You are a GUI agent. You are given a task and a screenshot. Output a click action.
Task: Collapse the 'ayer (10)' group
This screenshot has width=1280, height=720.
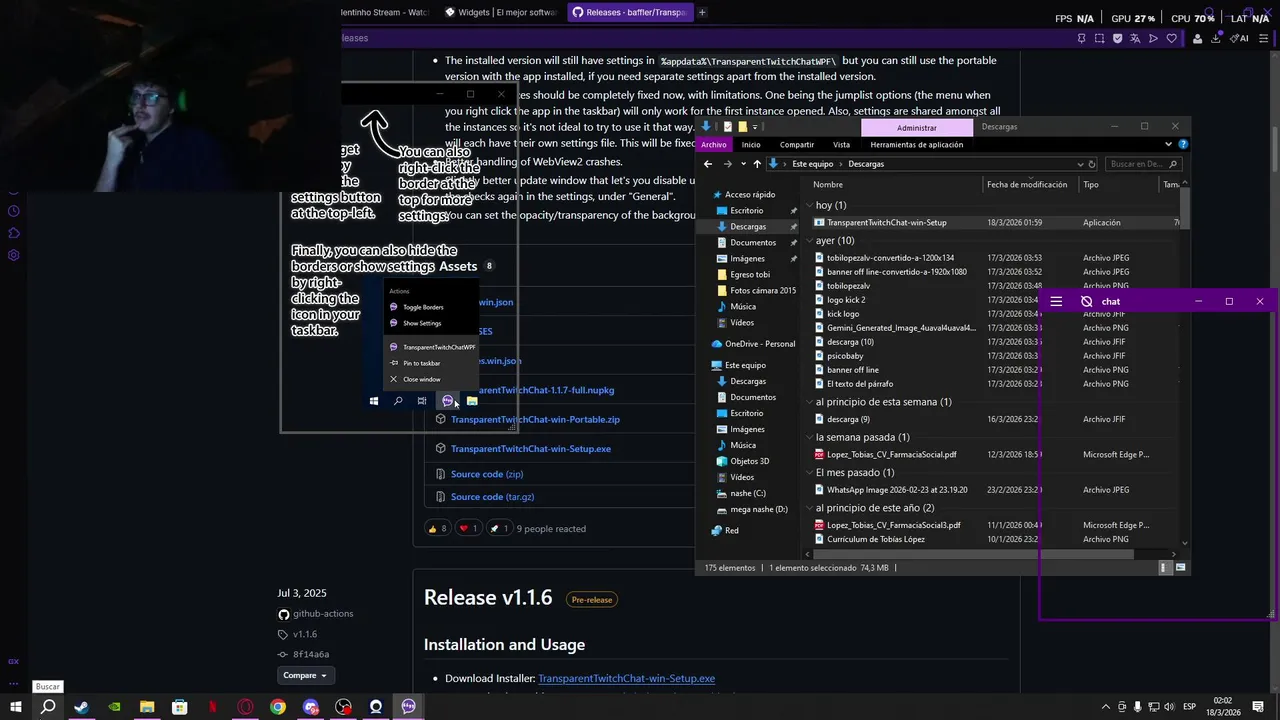[x=809, y=241]
